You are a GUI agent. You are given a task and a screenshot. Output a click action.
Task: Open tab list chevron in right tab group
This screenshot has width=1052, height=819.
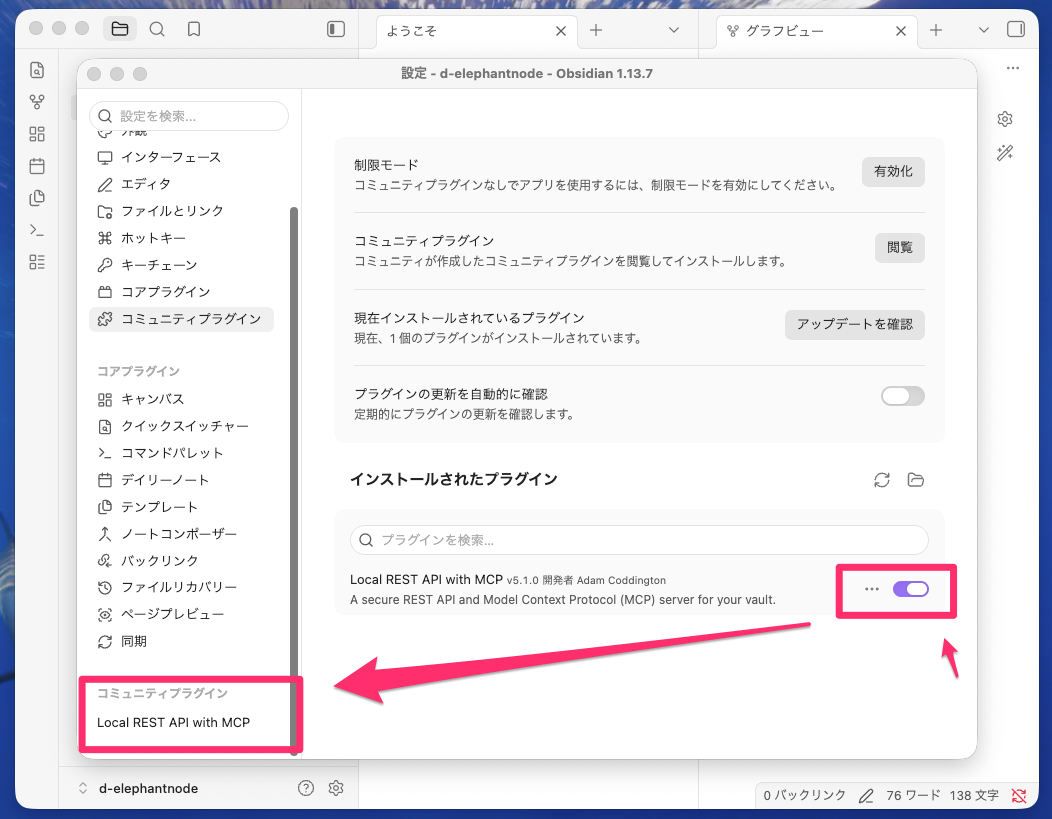tap(983, 30)
